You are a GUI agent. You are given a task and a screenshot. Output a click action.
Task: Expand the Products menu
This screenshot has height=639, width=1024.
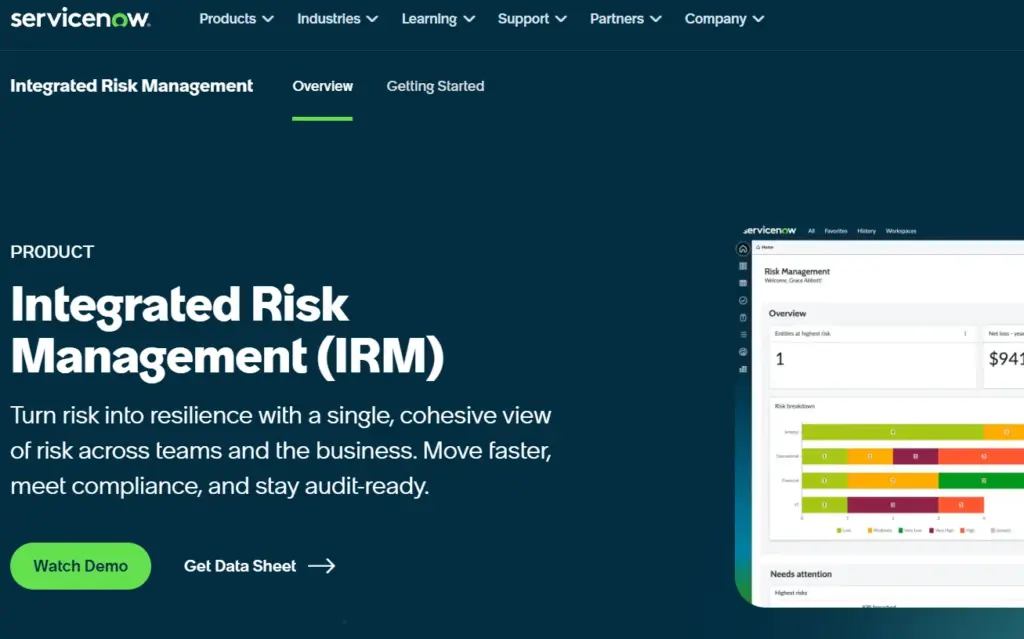click(x=236, y=19)
